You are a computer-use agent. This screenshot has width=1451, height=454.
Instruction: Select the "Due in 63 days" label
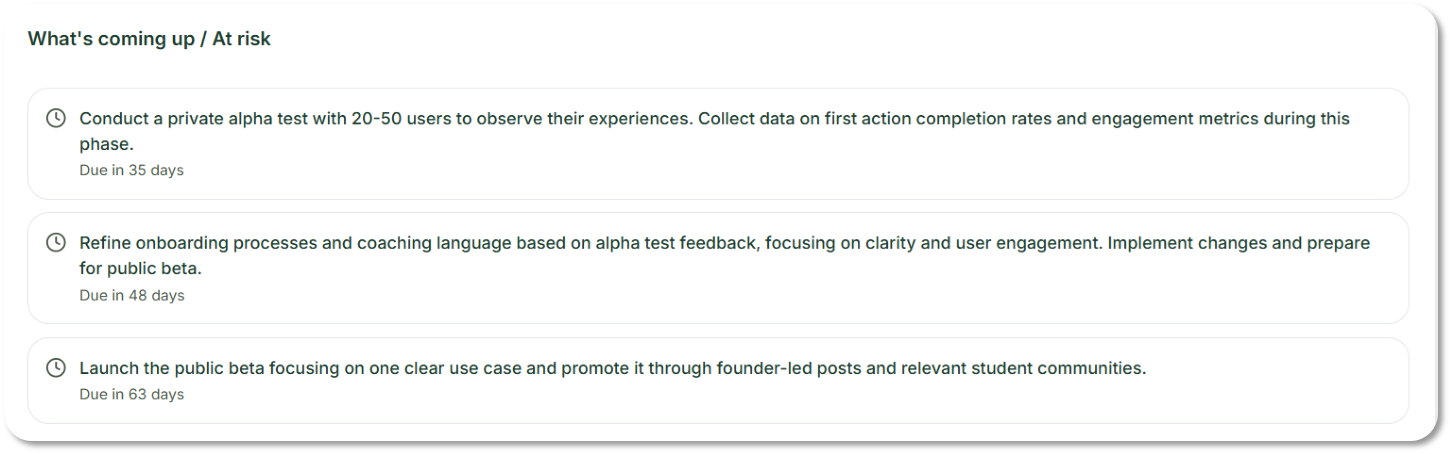point(131,394)
